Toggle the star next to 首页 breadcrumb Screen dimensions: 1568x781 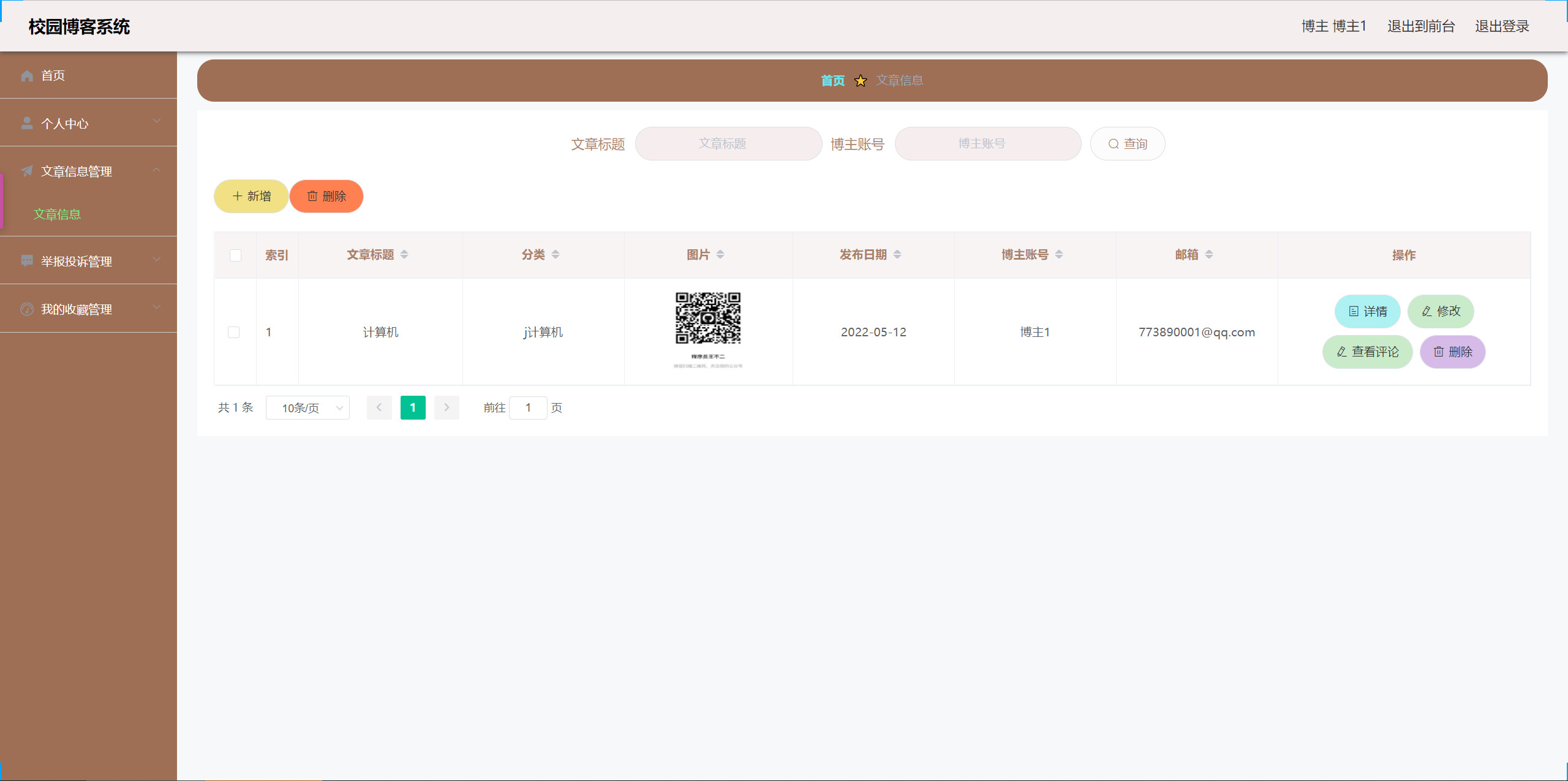click(861, 80)
